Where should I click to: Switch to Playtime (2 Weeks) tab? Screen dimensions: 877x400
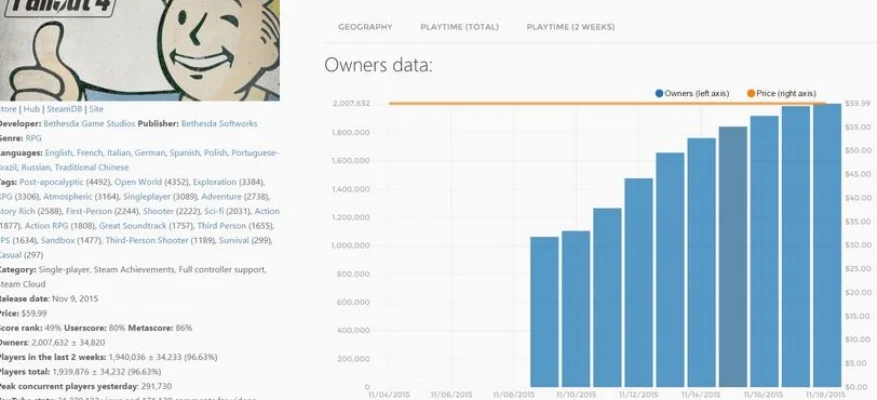click(570, 27)
